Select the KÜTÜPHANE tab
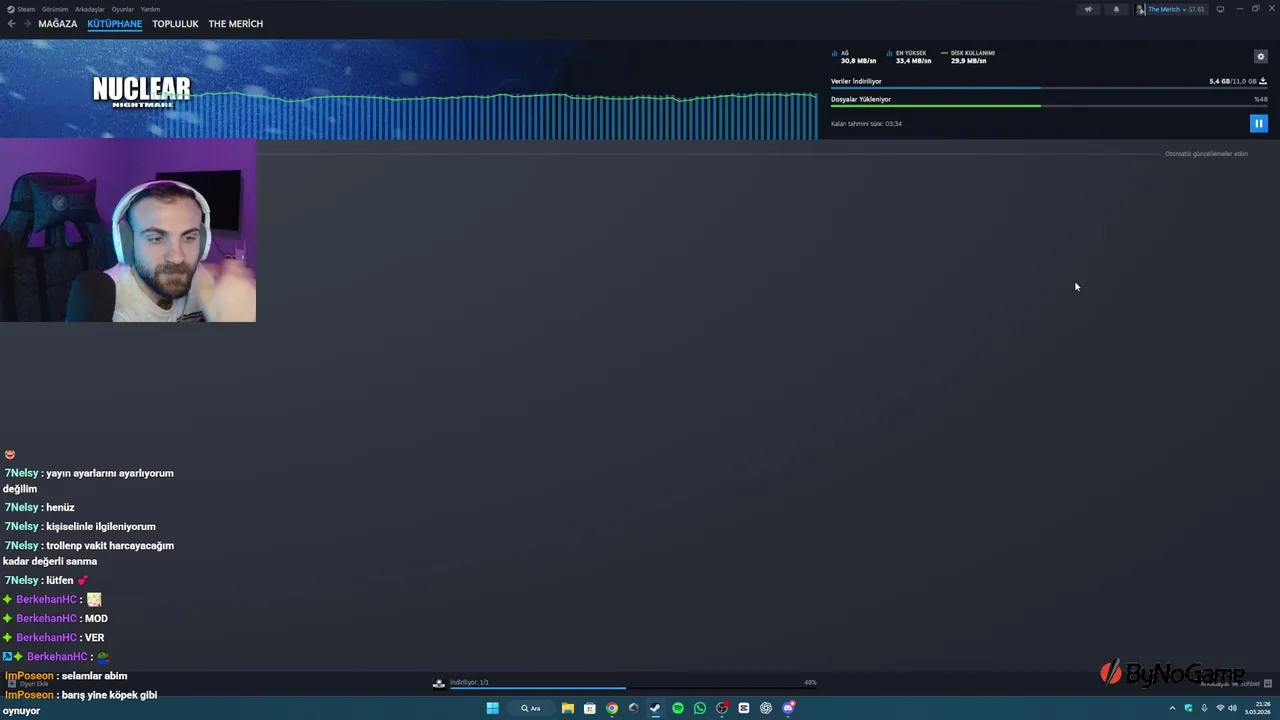 [x=115, y=24]
